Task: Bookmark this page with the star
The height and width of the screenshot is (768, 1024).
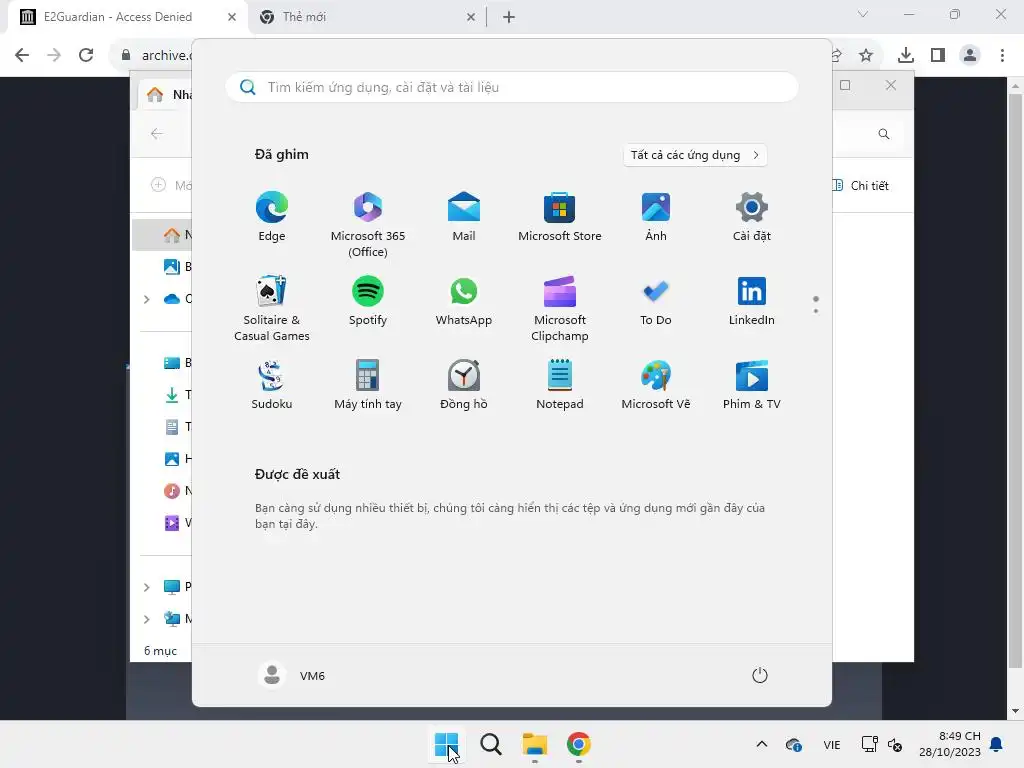Action: [866, 55]
